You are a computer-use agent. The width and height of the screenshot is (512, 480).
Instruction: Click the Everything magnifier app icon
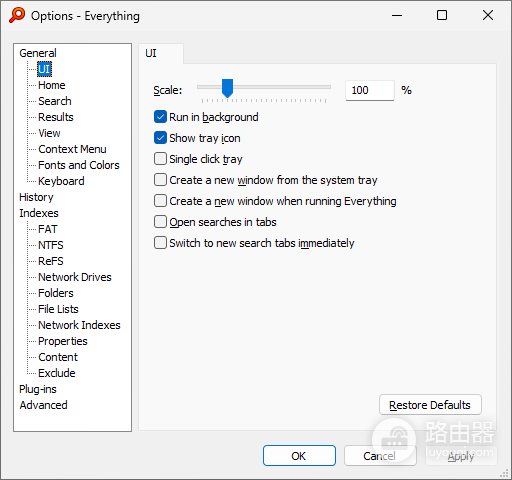click(x=17, y=15)
